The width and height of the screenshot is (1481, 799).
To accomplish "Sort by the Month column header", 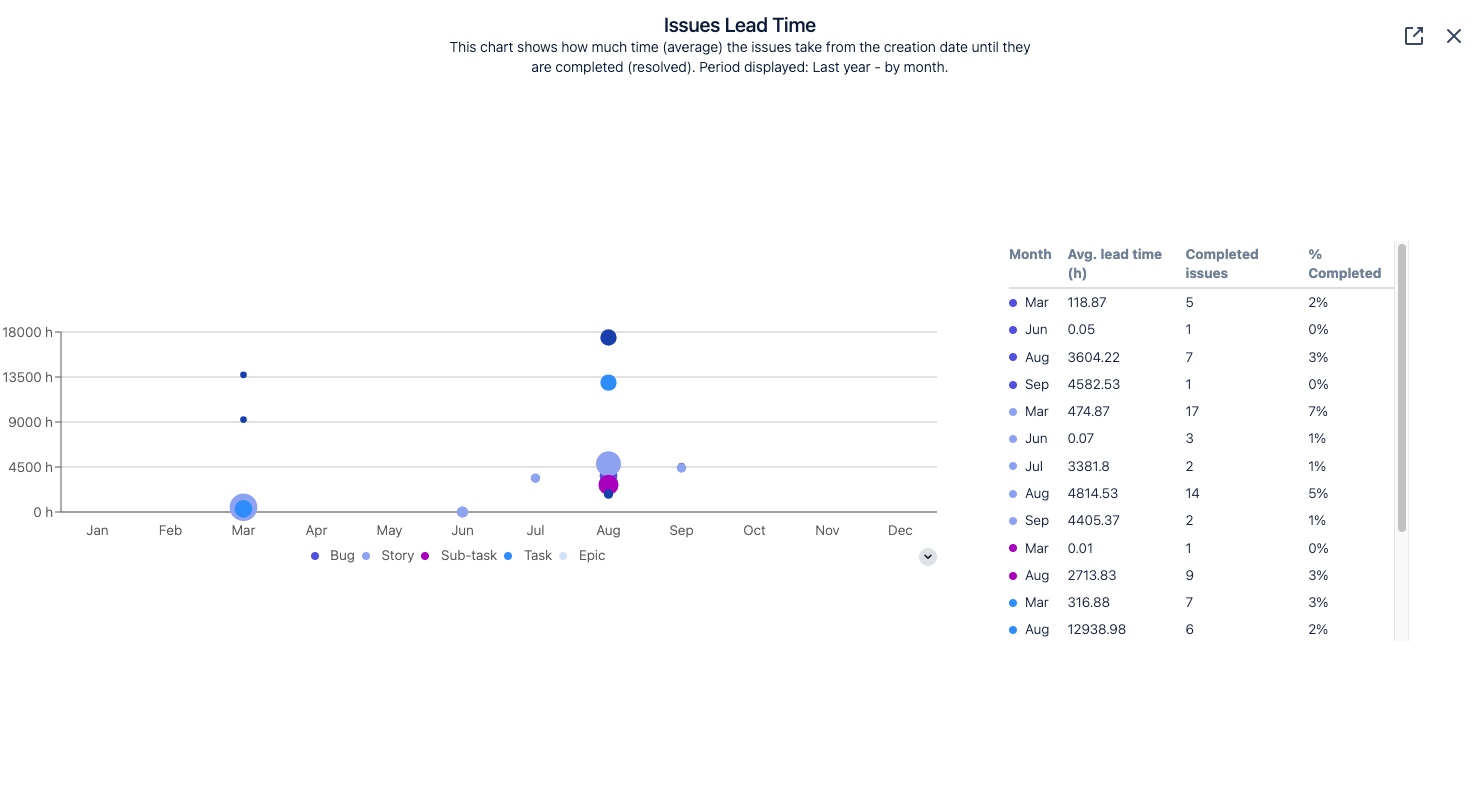I will coord(1030,254).
